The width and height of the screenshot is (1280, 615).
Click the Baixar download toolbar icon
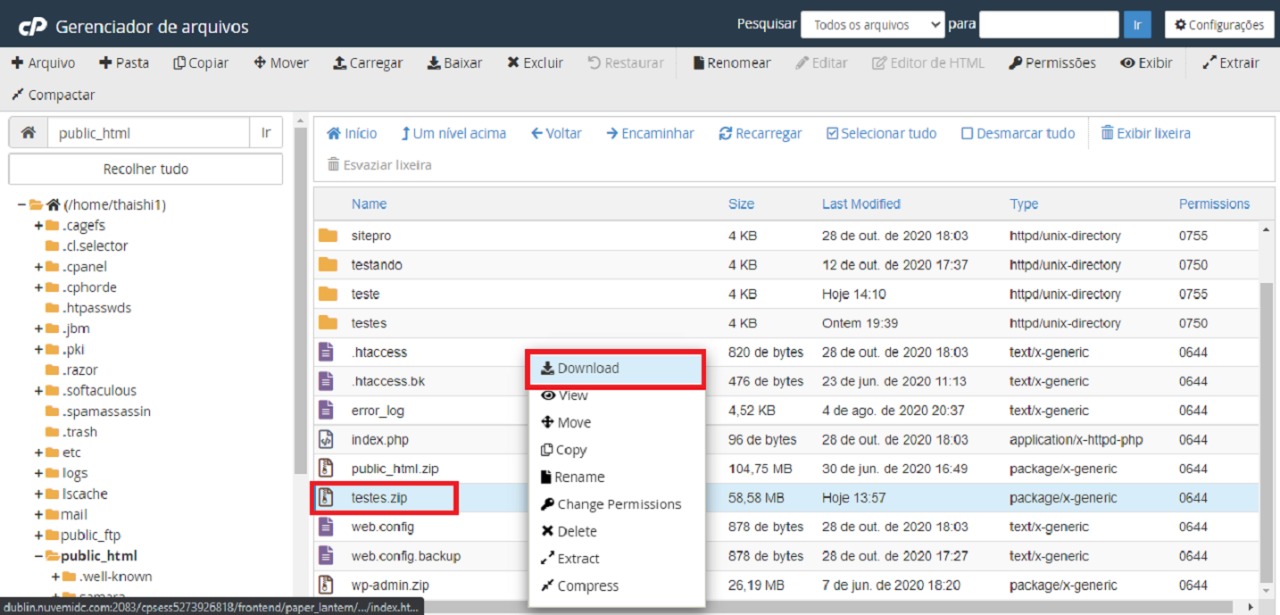pyautogui.click(x=434, y=63)
